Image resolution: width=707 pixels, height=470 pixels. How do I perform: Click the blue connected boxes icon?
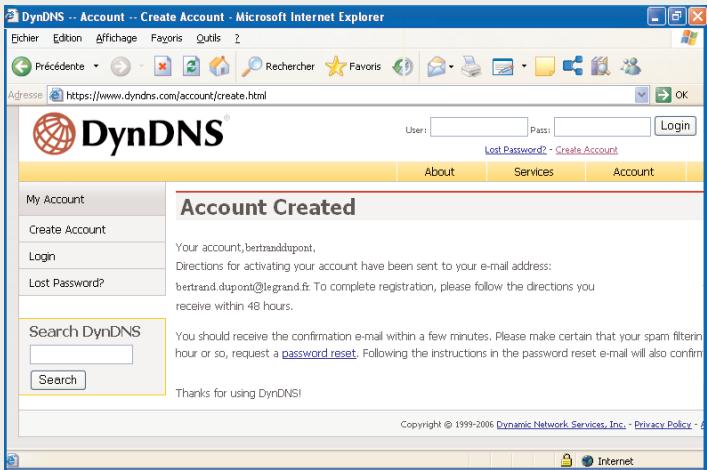pos(573,66)
